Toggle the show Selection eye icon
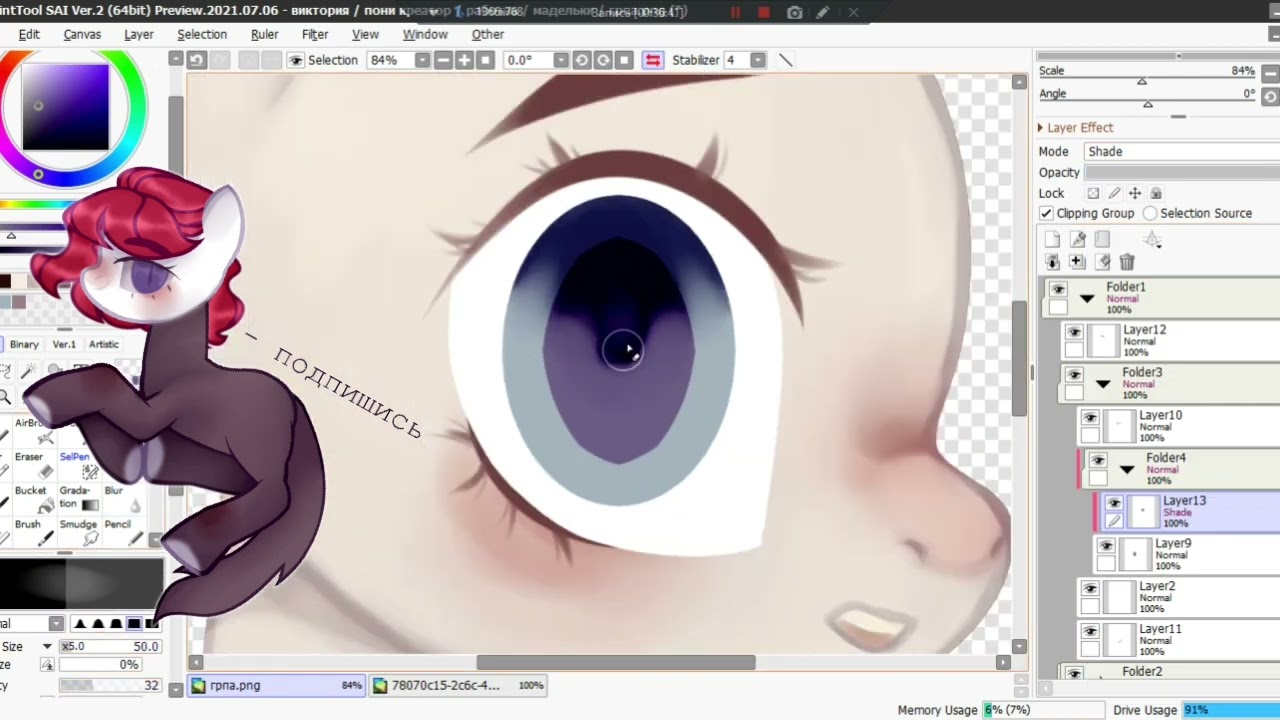The width and height of the screenshot is (1280, 720). pyautogui.click(x=295, y=60)
